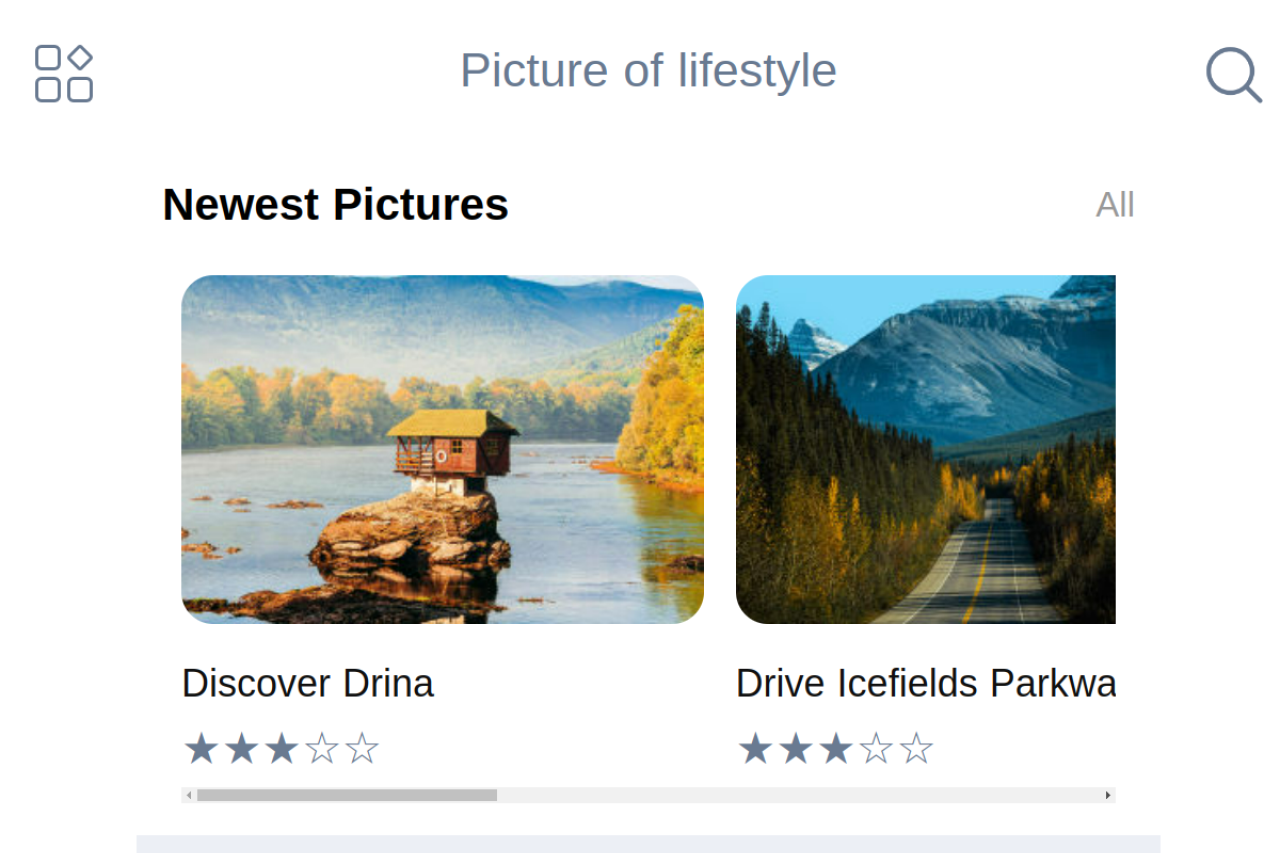The height and width of the screenshot is (853, 1280).
Task: Give Discover Drina five stars
Action: pyautogui.click(x=362, y=748)
